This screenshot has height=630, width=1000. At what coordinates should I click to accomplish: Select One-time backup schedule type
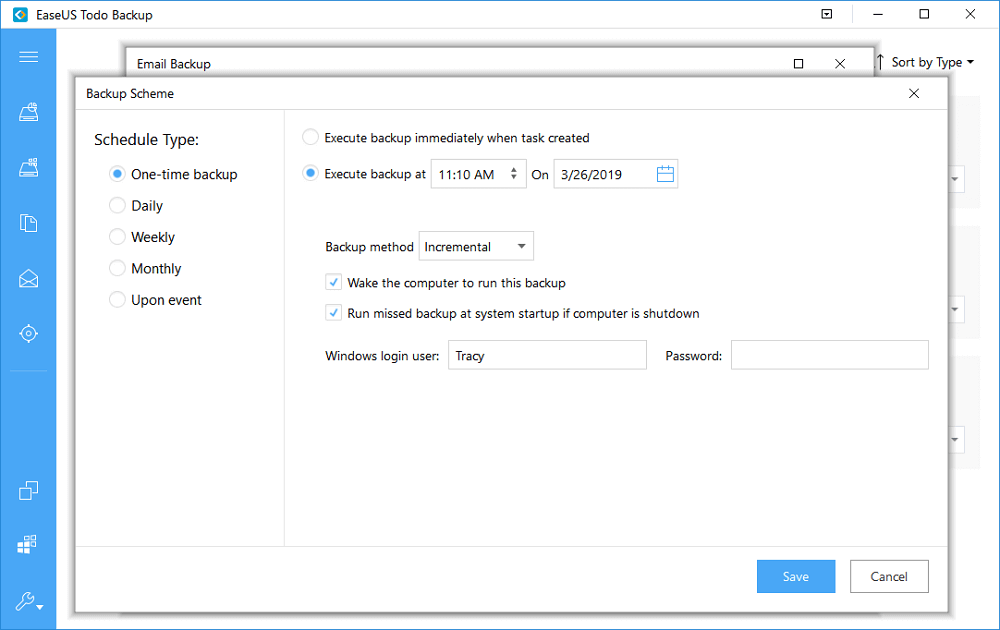pos(173,174)
